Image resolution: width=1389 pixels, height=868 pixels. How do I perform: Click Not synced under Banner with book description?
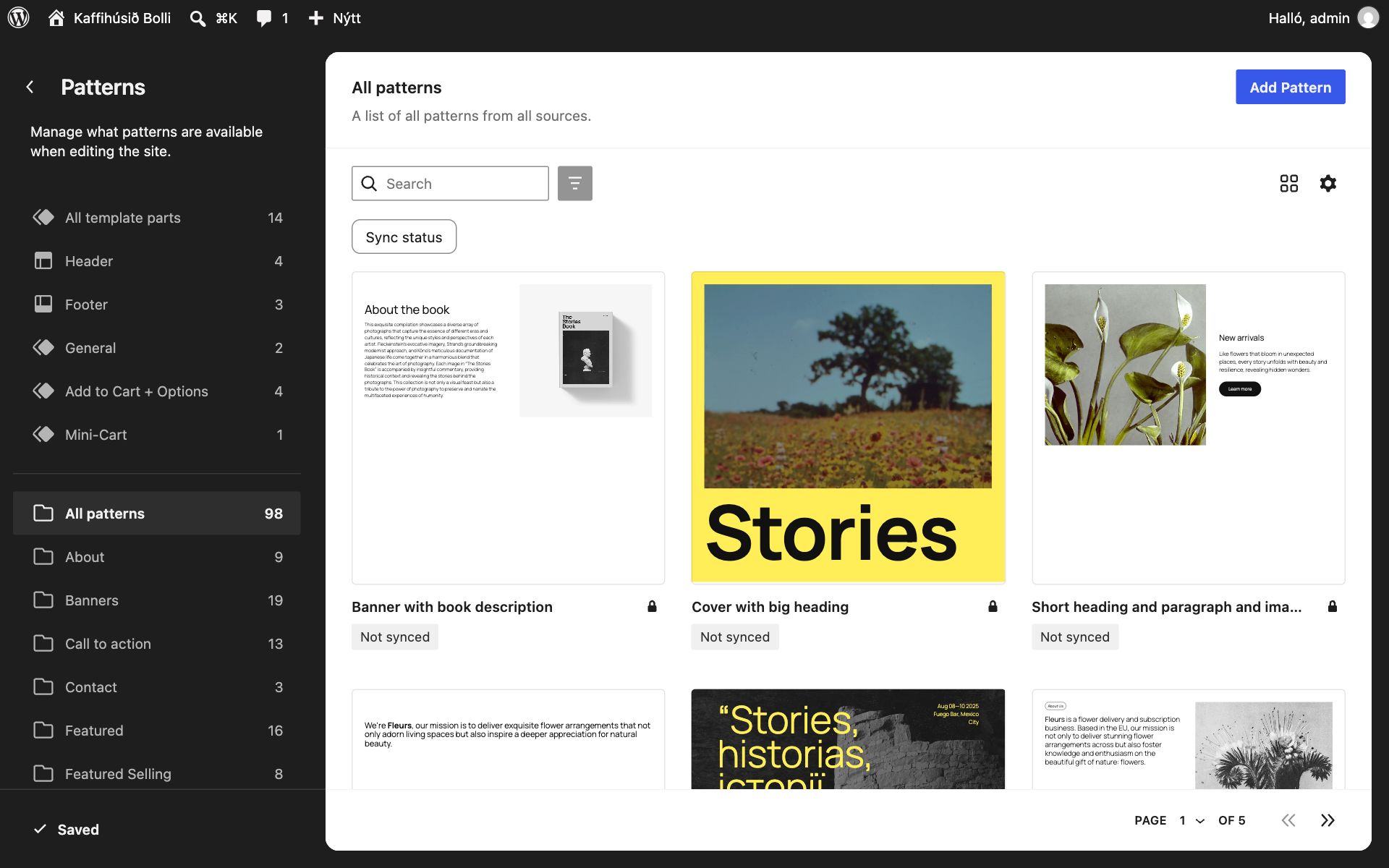(395, 637)
